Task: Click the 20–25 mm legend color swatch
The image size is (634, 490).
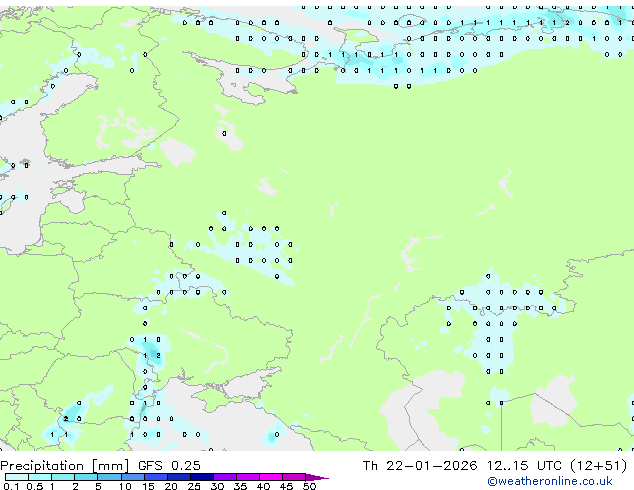Action: [178, 477]
